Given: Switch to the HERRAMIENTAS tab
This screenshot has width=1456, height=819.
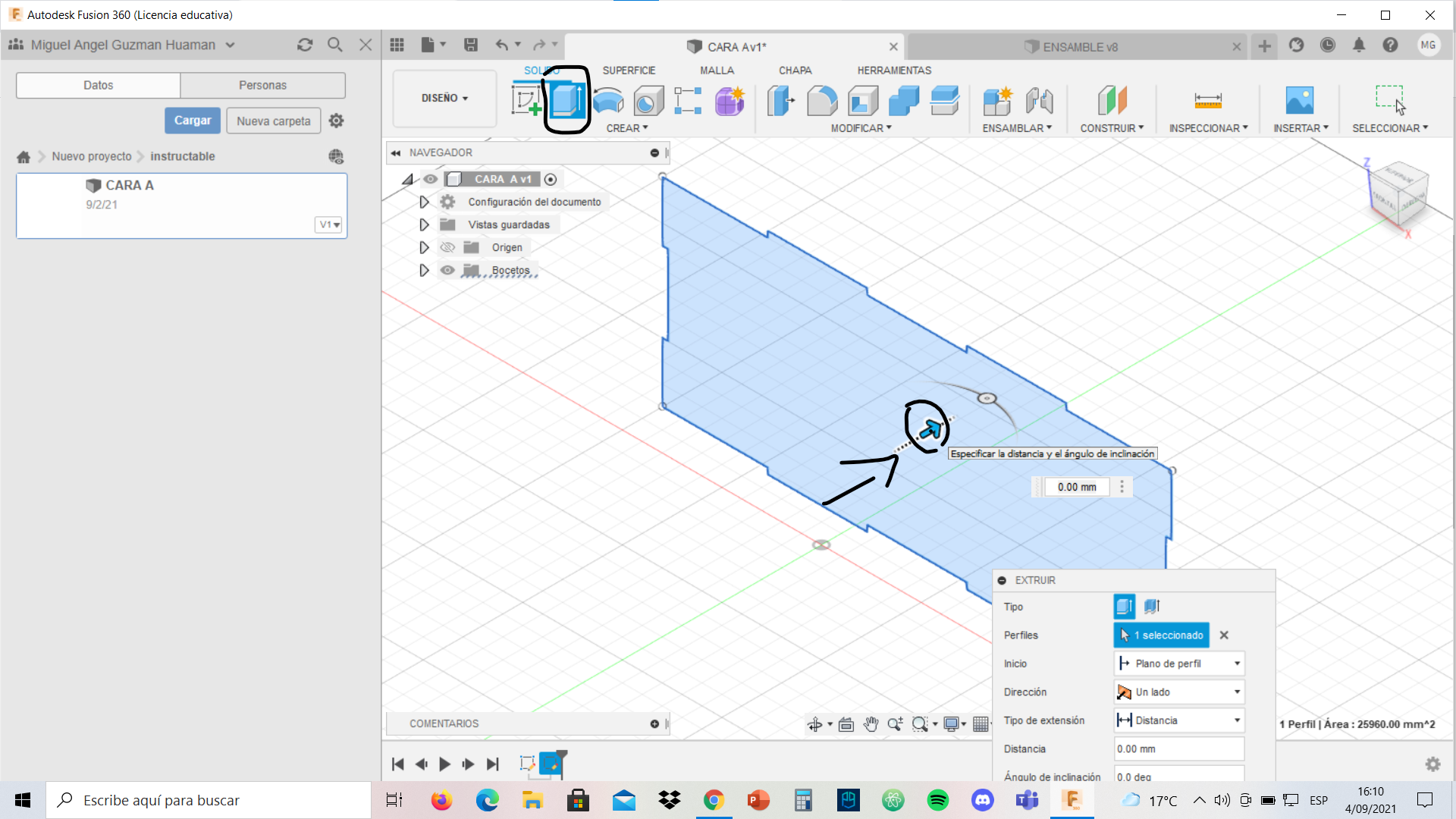Looking at the screenshot, I should click(894, 70).
